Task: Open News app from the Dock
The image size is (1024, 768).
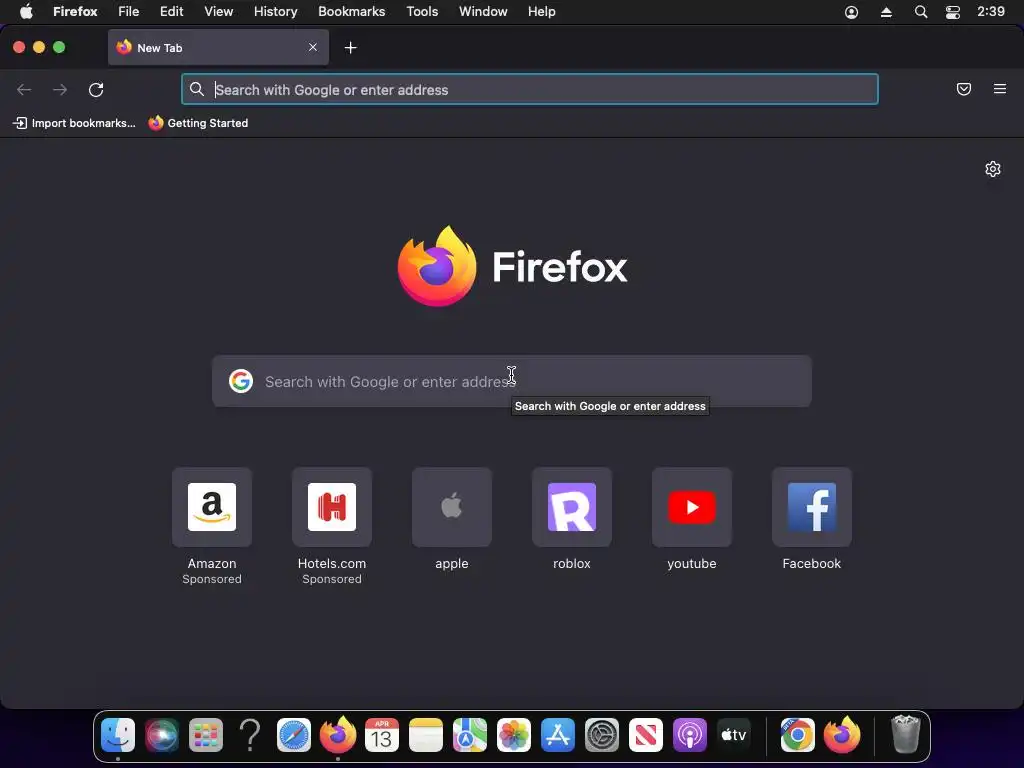Action: pos(646,735)
